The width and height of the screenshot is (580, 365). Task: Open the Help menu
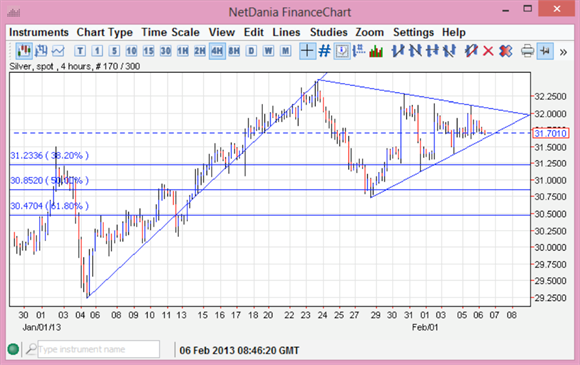453,33
